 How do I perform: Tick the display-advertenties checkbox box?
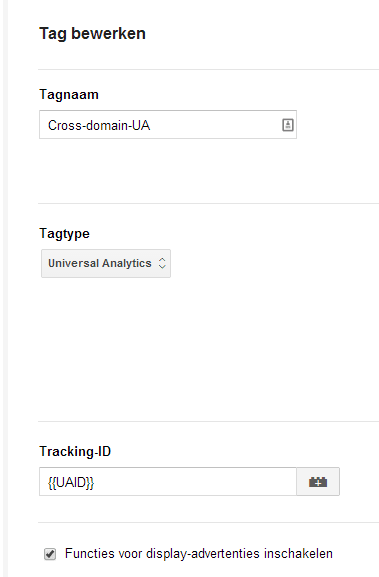(50, 554)
